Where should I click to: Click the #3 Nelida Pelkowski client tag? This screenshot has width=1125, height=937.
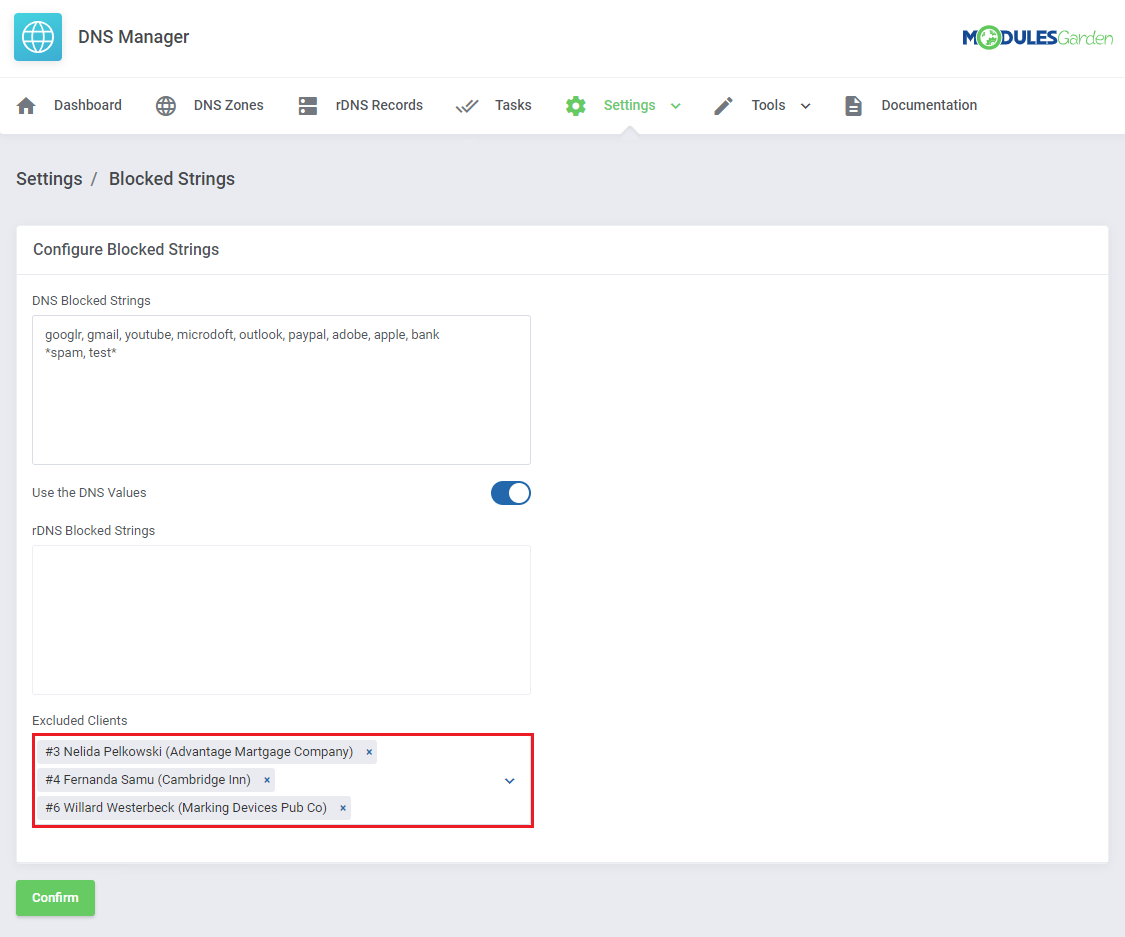tap(207, 752)
